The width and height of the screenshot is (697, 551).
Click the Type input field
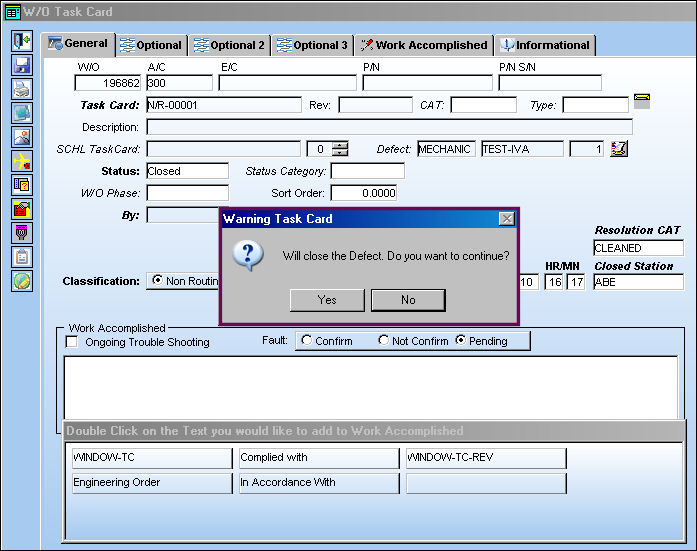(596, 105)
